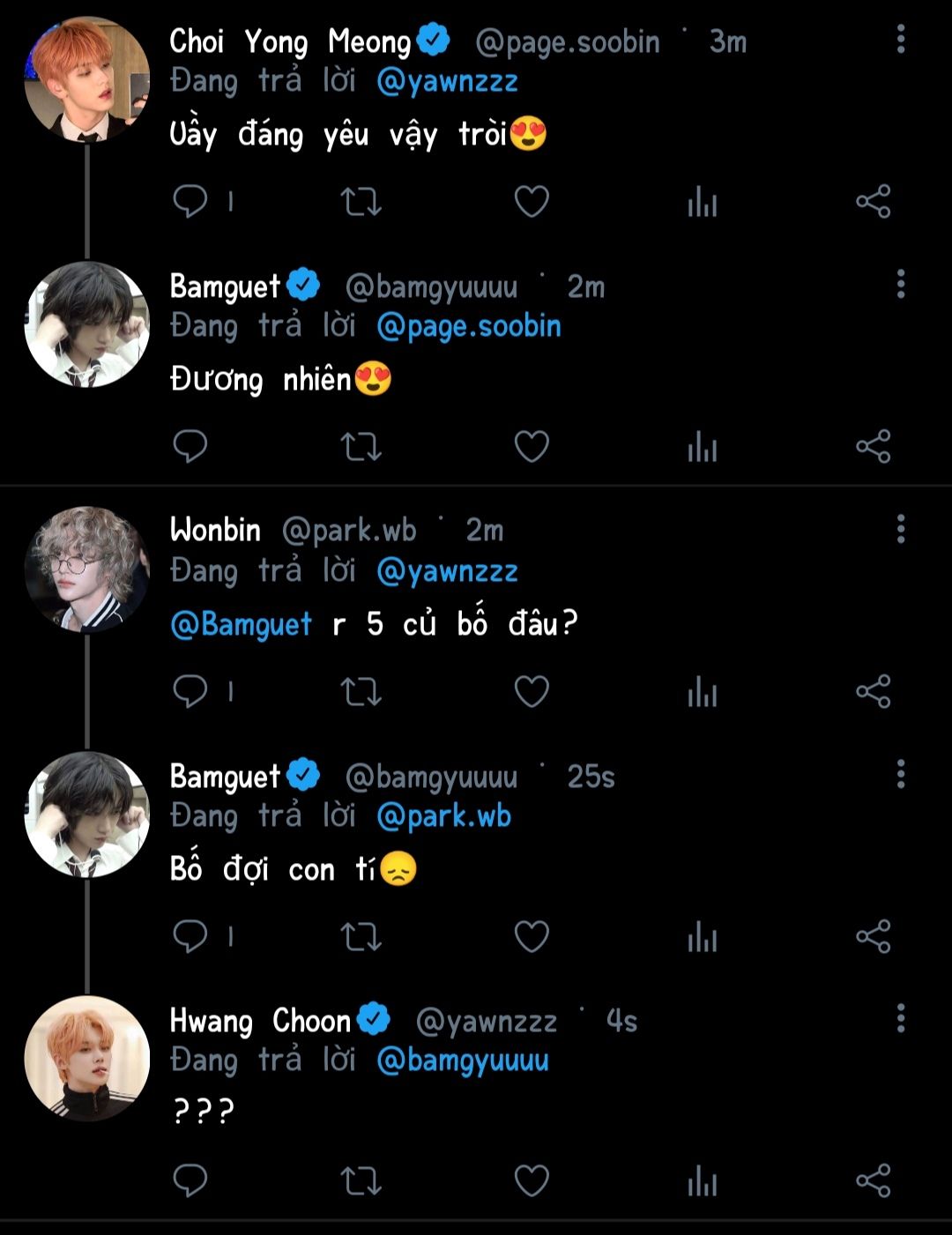This screenshot has height=1235, width=952.
Task: Reply to Choi Yong Meong's tweet
Action: [x=190, y=202]
